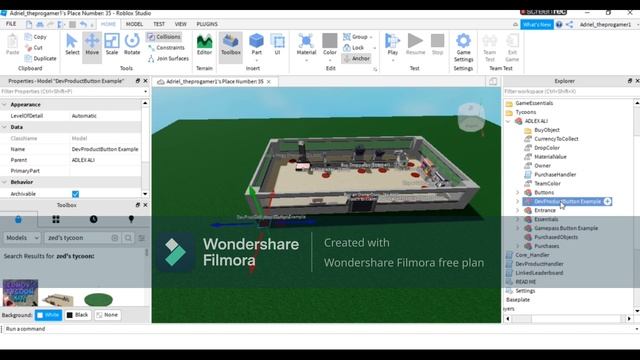Select TeamColor in Explorer
640x360 pixels.
click(547, 184)
